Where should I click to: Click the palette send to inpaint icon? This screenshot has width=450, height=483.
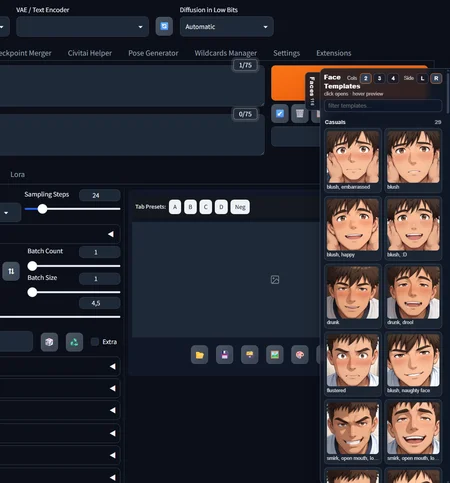(300, 355)
